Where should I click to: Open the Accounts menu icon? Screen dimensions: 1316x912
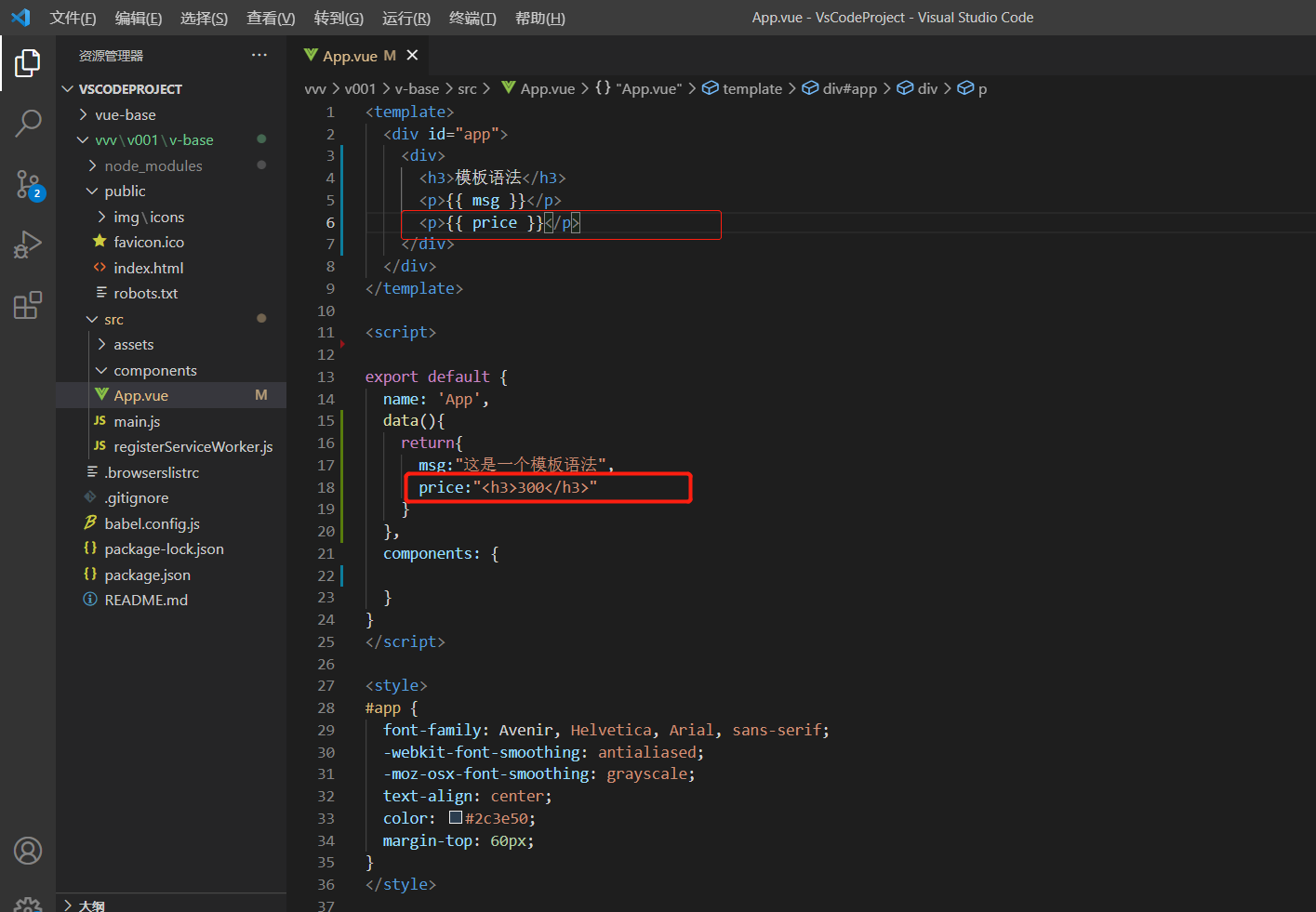coord(28,851)
